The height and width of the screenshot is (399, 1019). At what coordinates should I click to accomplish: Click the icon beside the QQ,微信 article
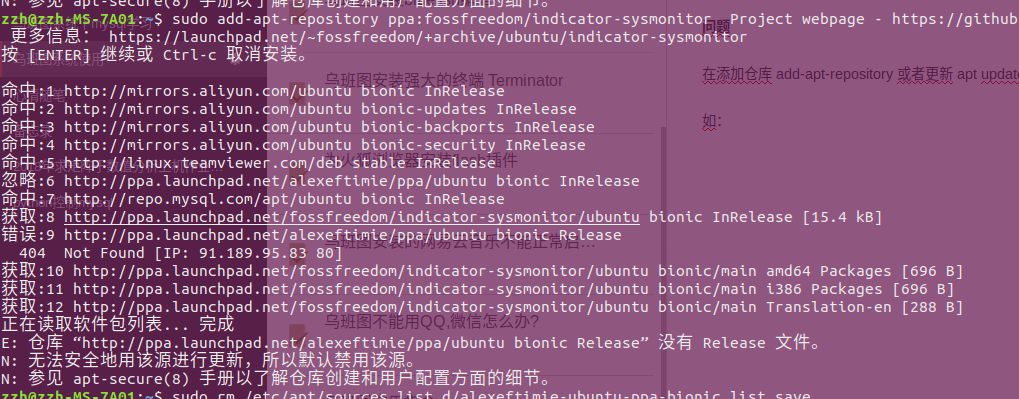coord(296,333)
